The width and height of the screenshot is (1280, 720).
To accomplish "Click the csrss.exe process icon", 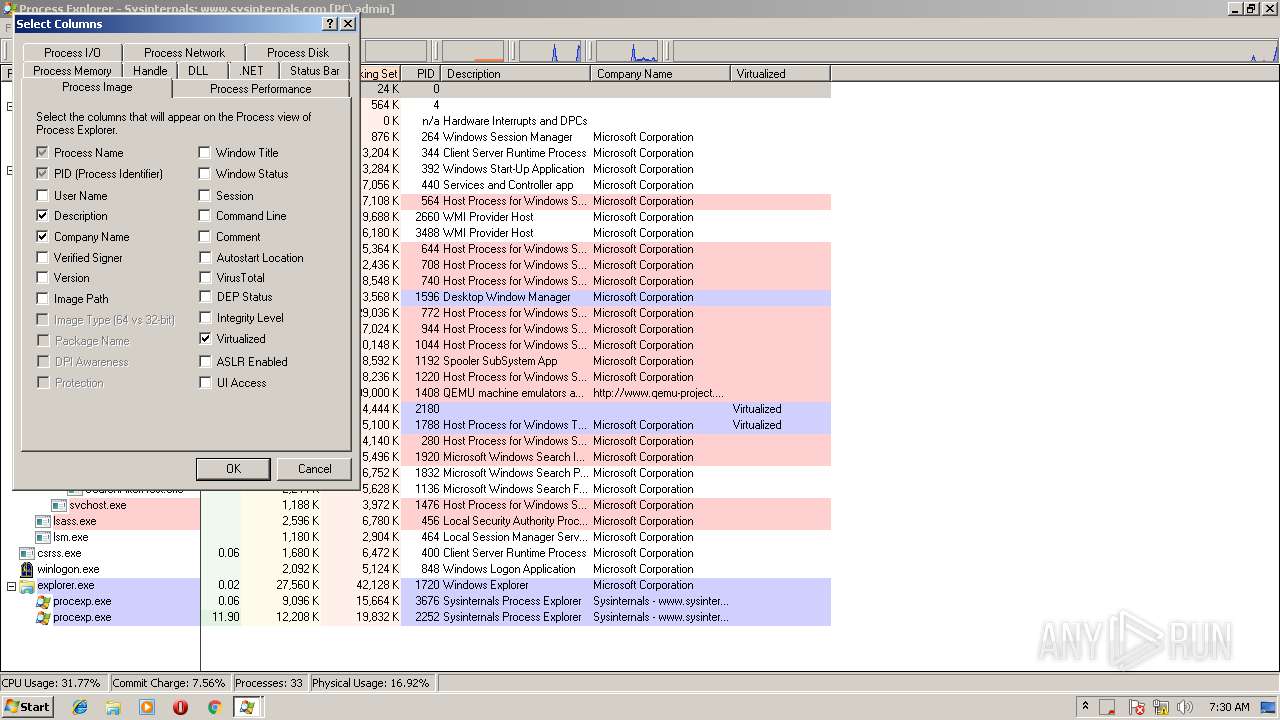I will tap(27, 553).
